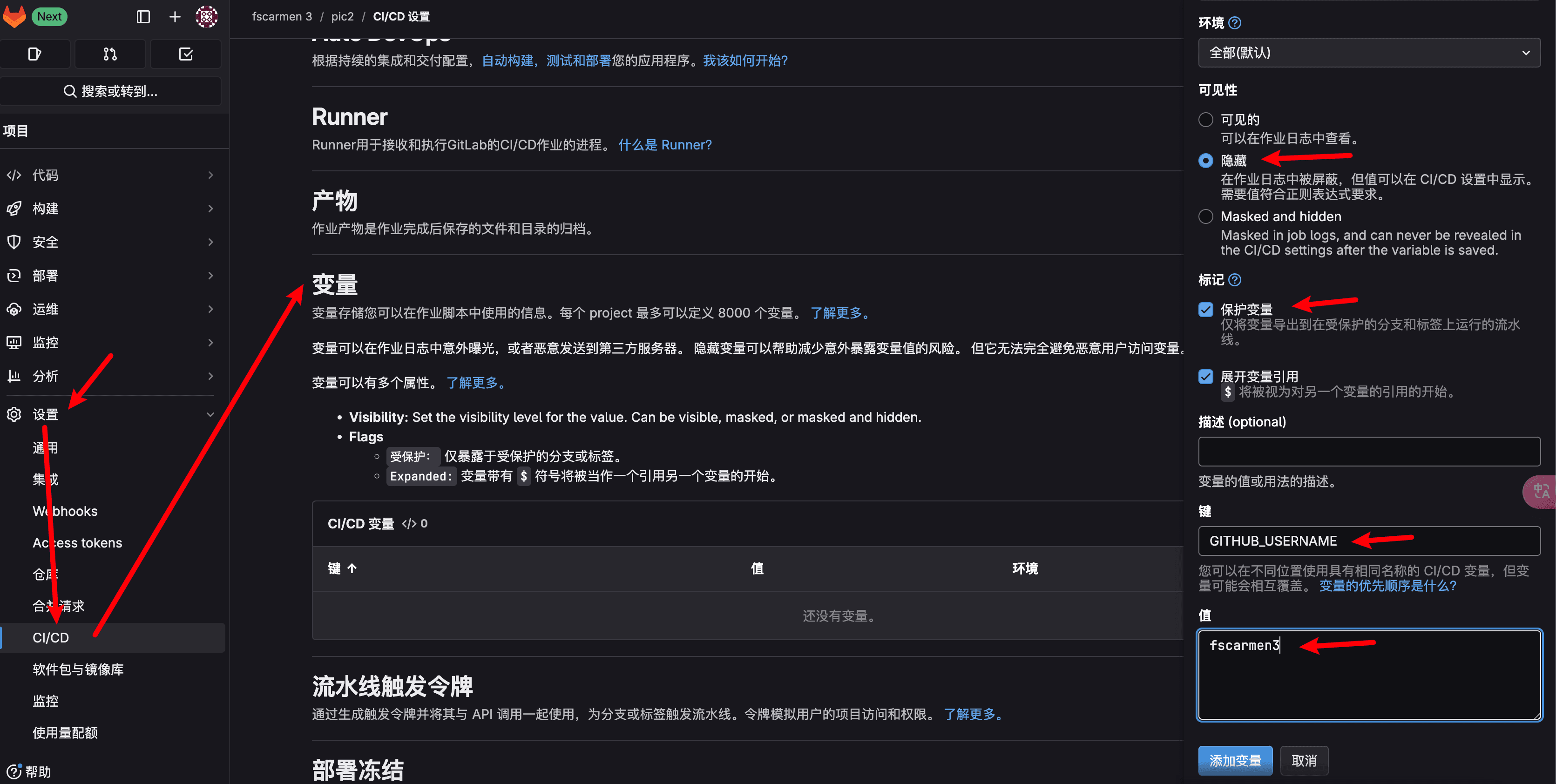Select CI/CD in settings menu

coord(112,638)
